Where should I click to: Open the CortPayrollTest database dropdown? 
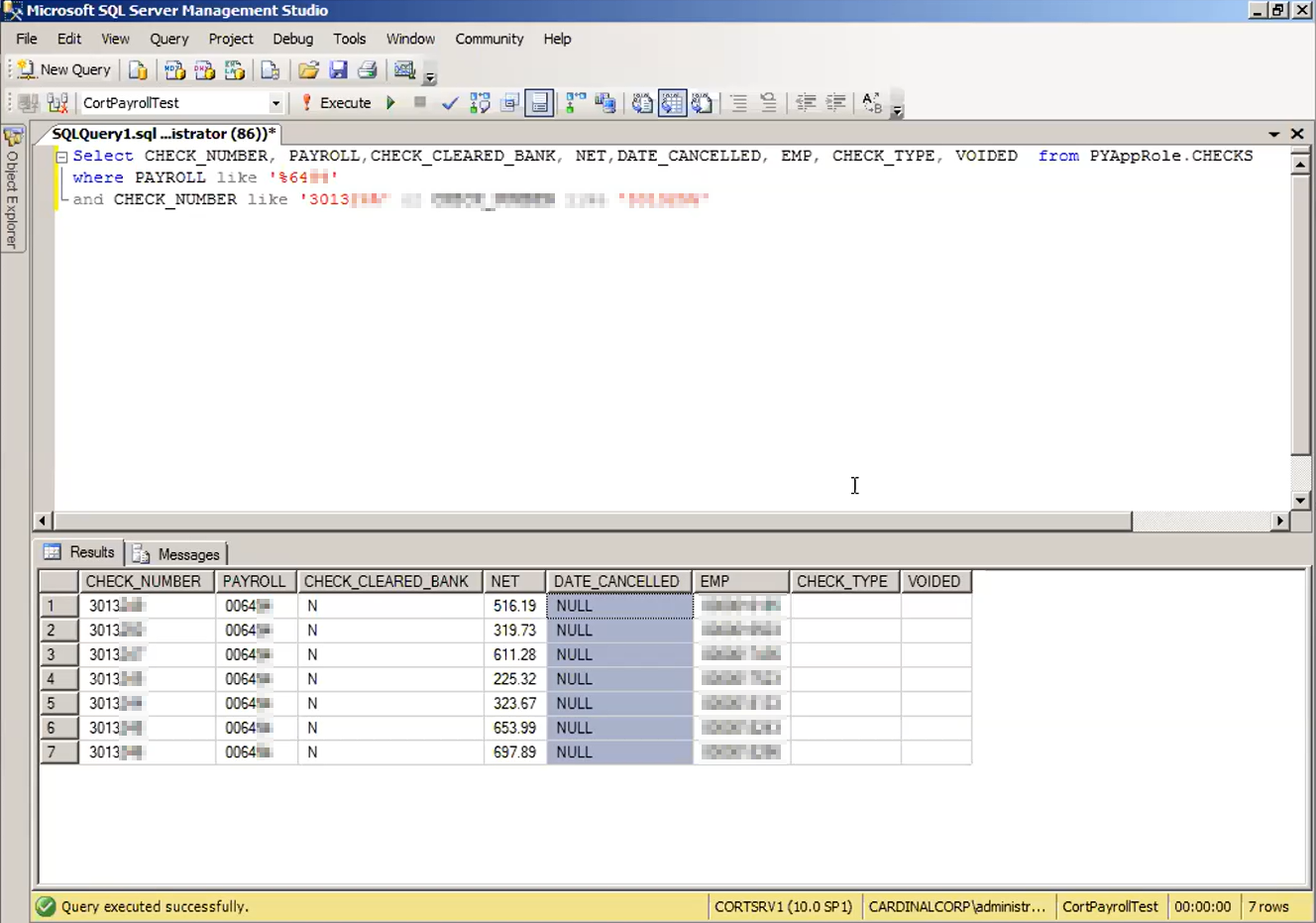275,103
